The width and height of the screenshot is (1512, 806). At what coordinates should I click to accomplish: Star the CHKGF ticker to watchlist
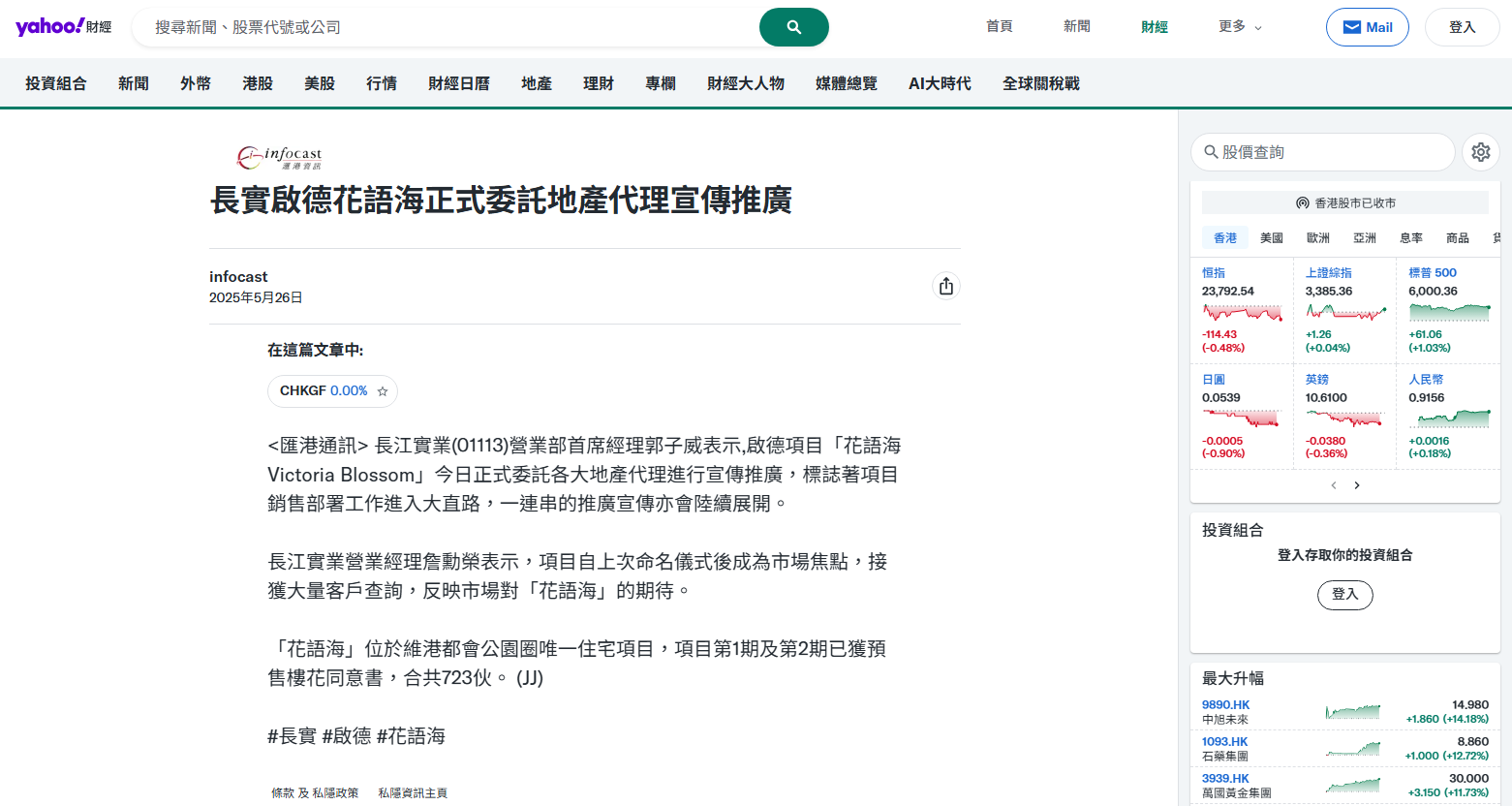point(383,391)
